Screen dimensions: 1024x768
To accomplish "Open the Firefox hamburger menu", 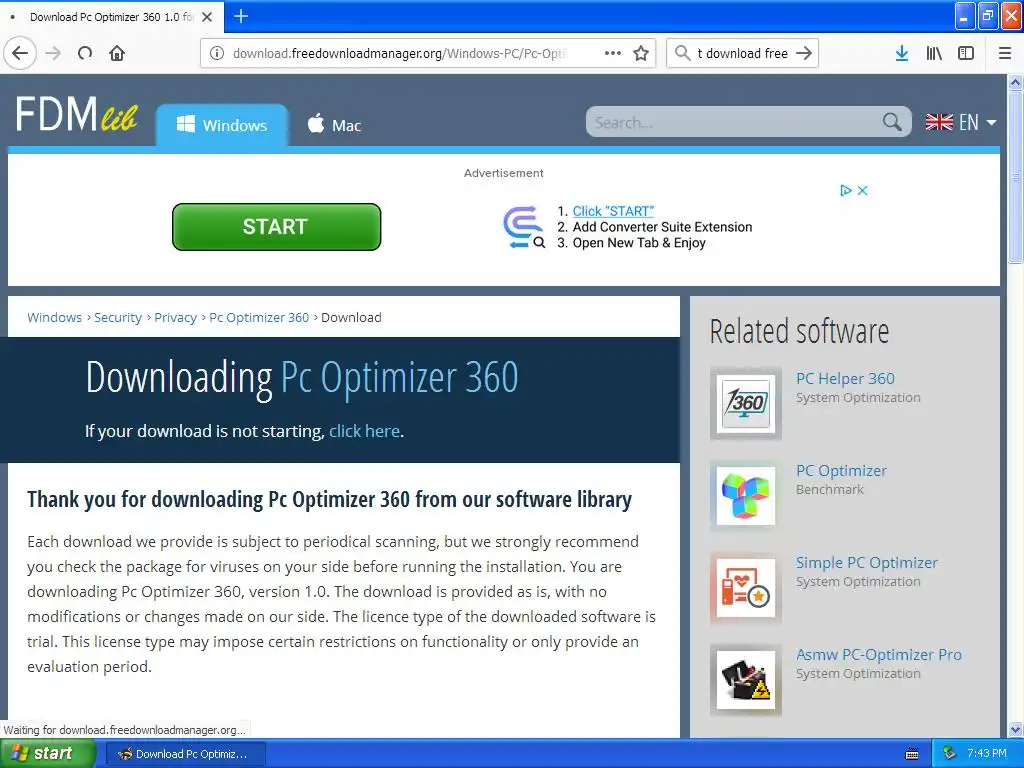I will 1005,54.
